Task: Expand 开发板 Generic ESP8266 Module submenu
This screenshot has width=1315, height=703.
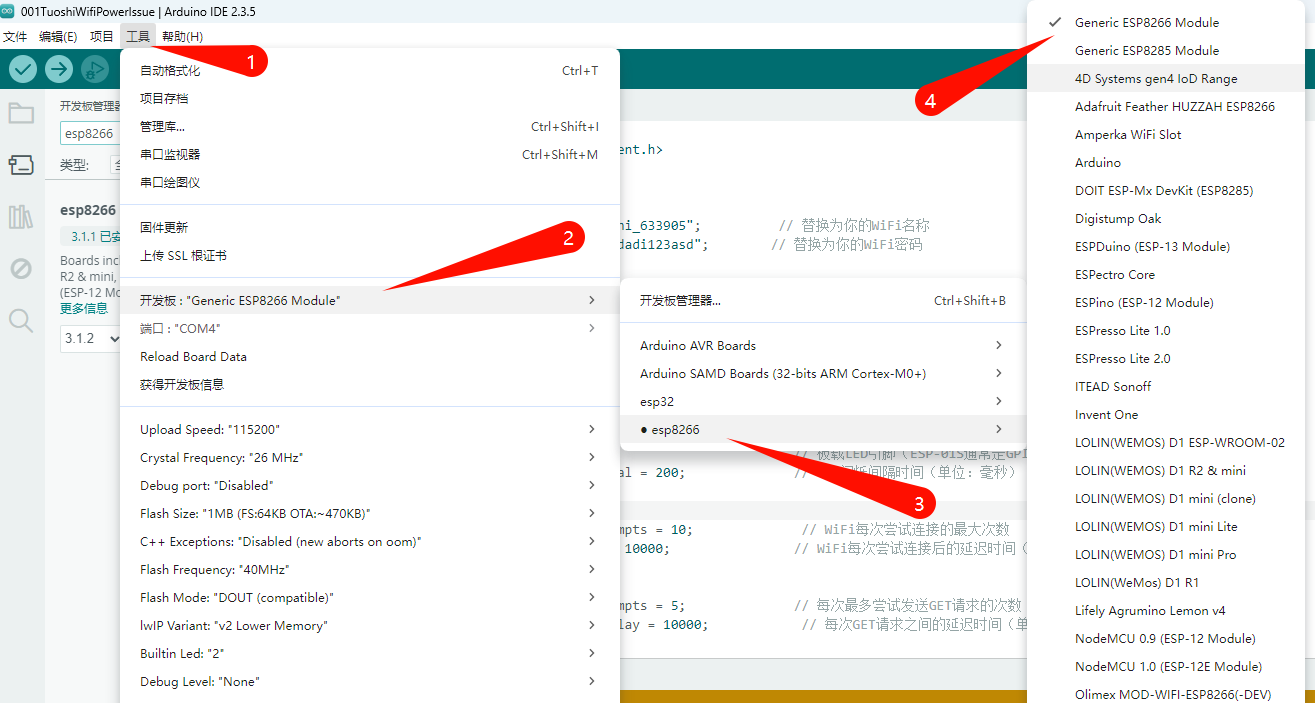Action: coord(370,301)
